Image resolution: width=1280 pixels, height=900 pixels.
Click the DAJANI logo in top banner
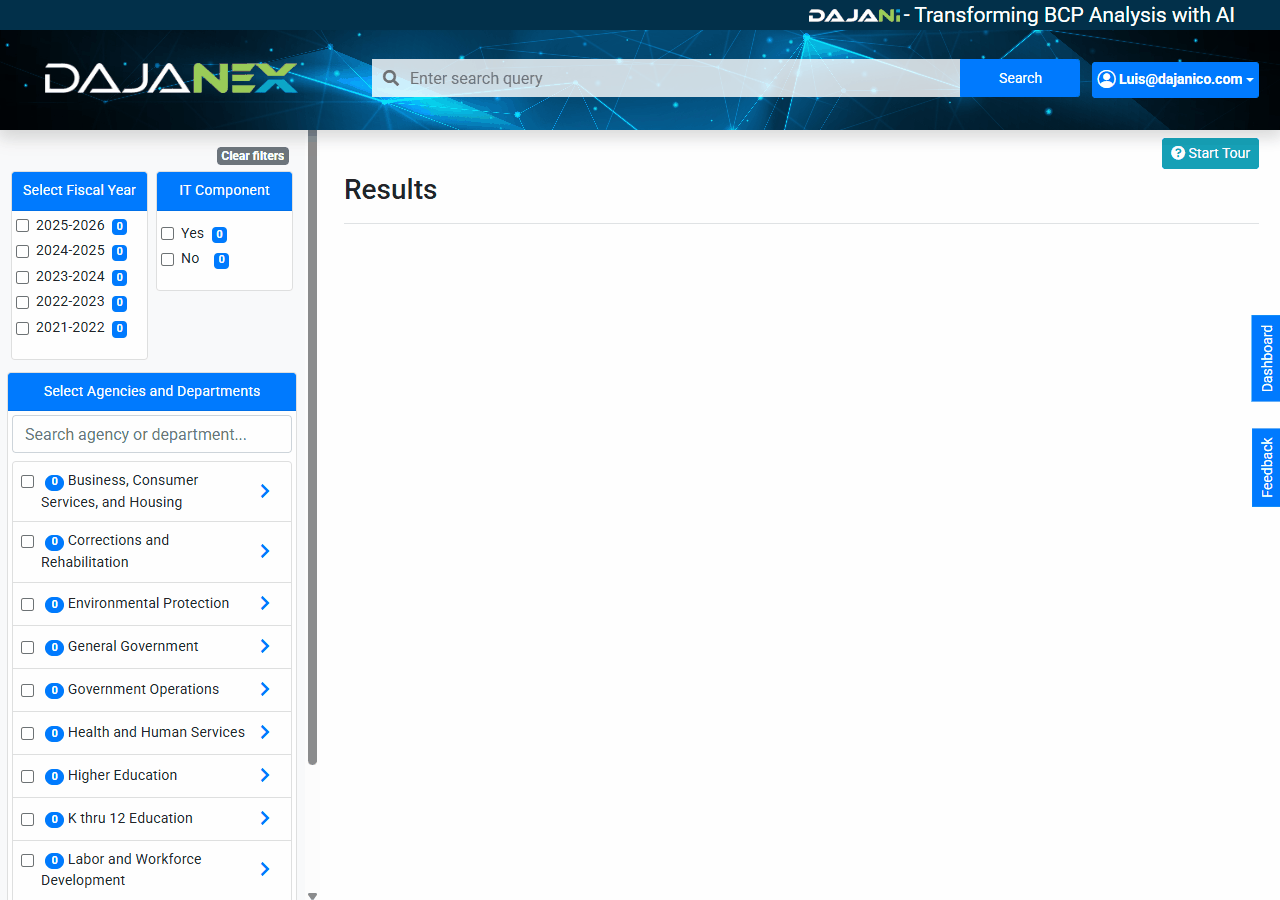(854, 15)
